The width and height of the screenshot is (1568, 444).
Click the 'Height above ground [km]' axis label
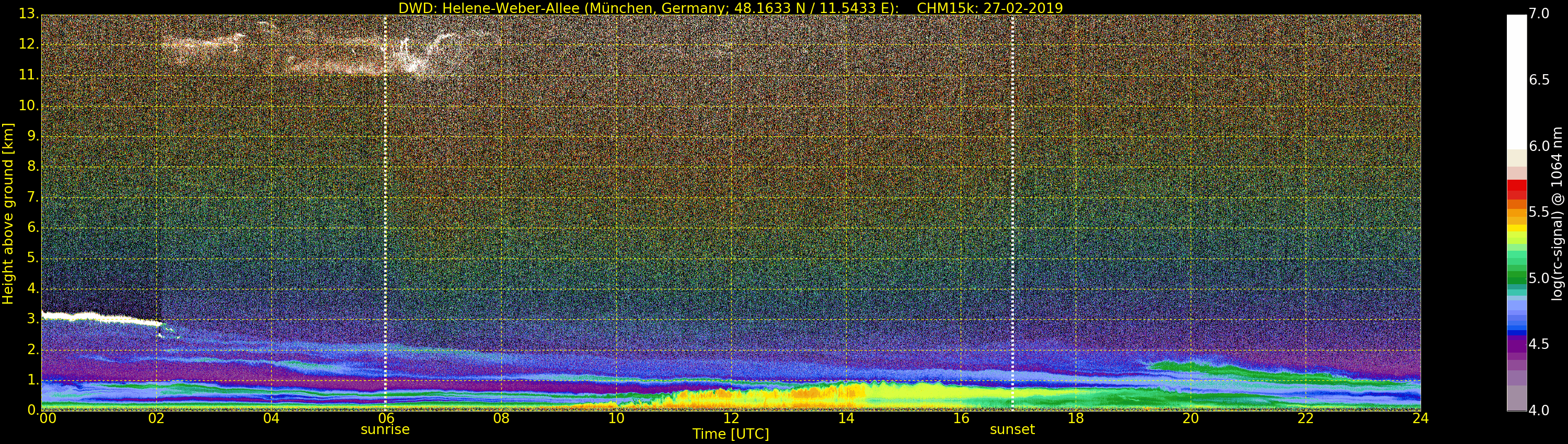point(8,213)
